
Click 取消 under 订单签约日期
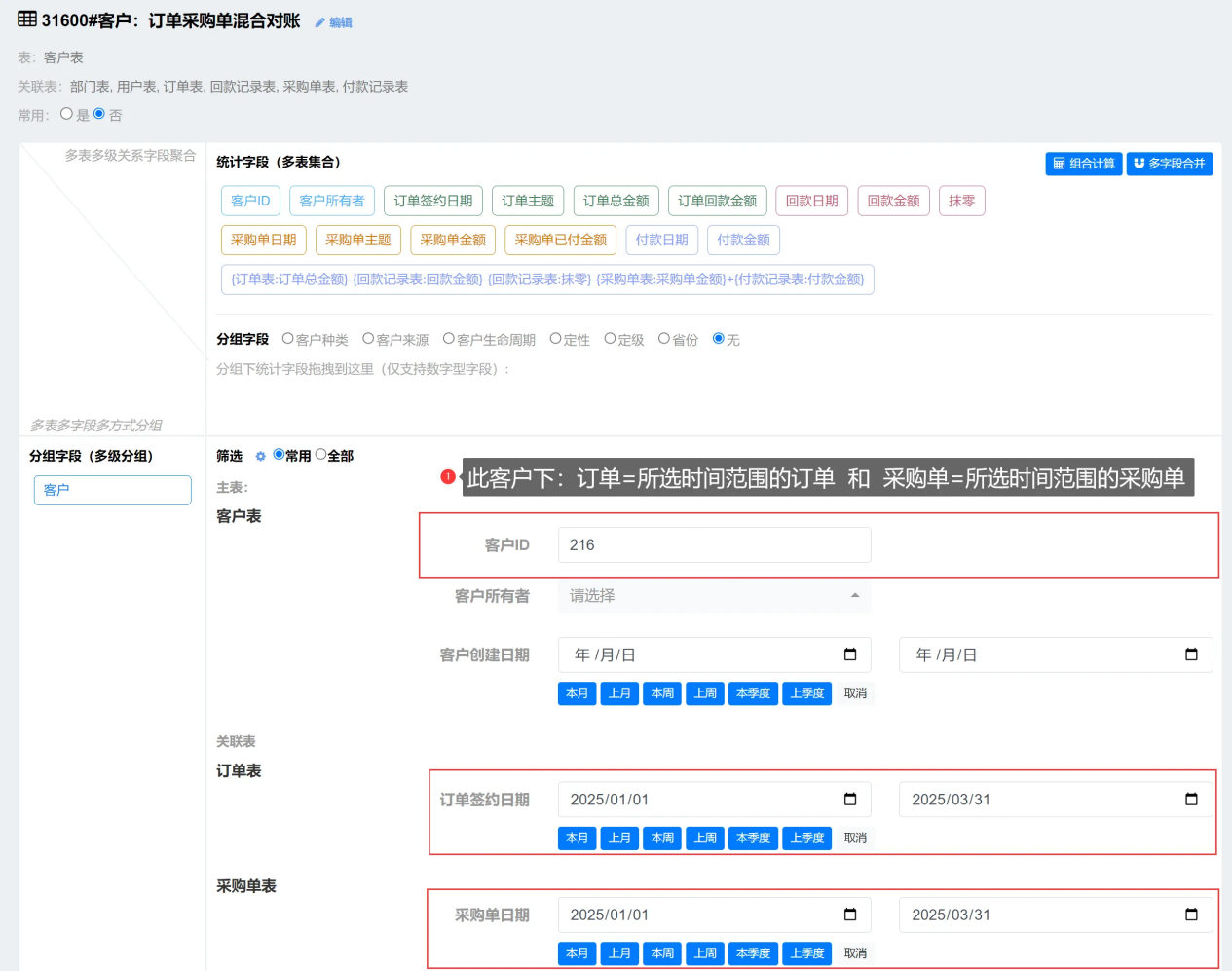click(856, 838)
